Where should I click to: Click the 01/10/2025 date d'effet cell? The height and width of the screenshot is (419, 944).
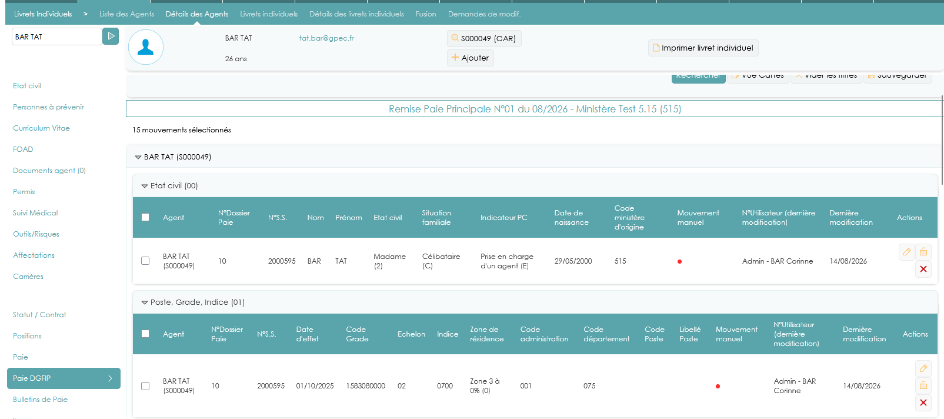315,386
